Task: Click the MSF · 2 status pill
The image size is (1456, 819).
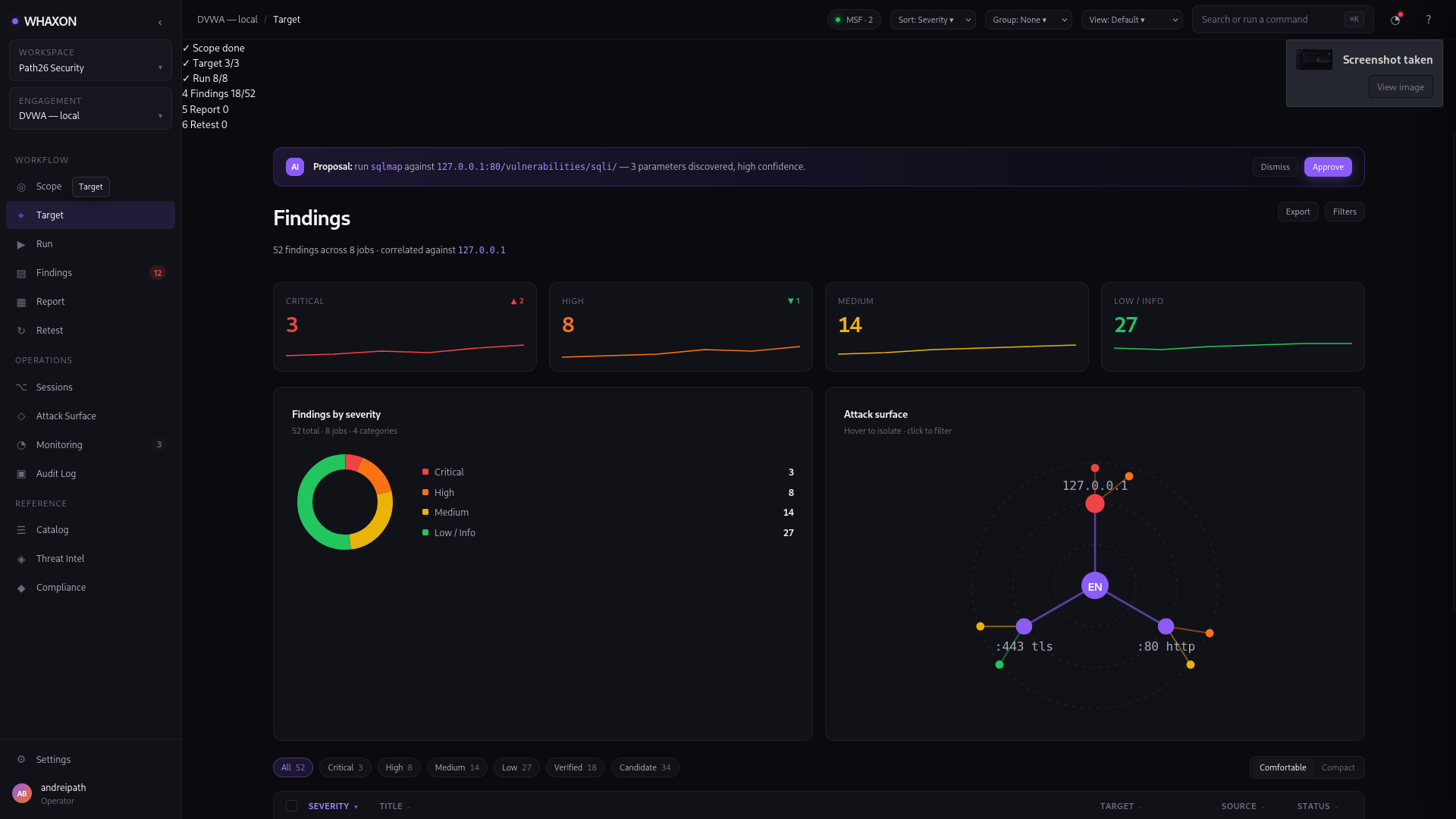Action: [x=854, y=20]
